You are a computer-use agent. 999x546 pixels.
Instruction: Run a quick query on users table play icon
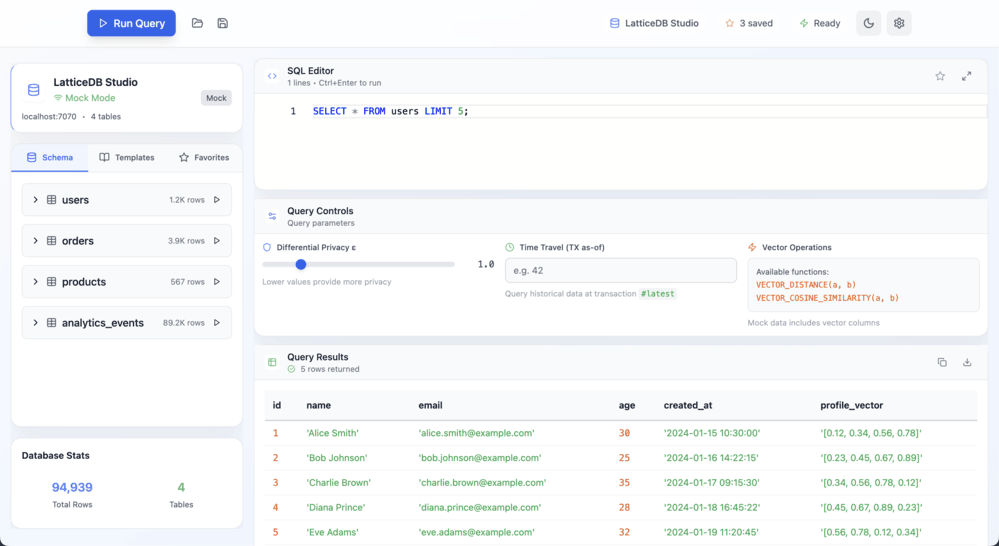click(217, 200)
